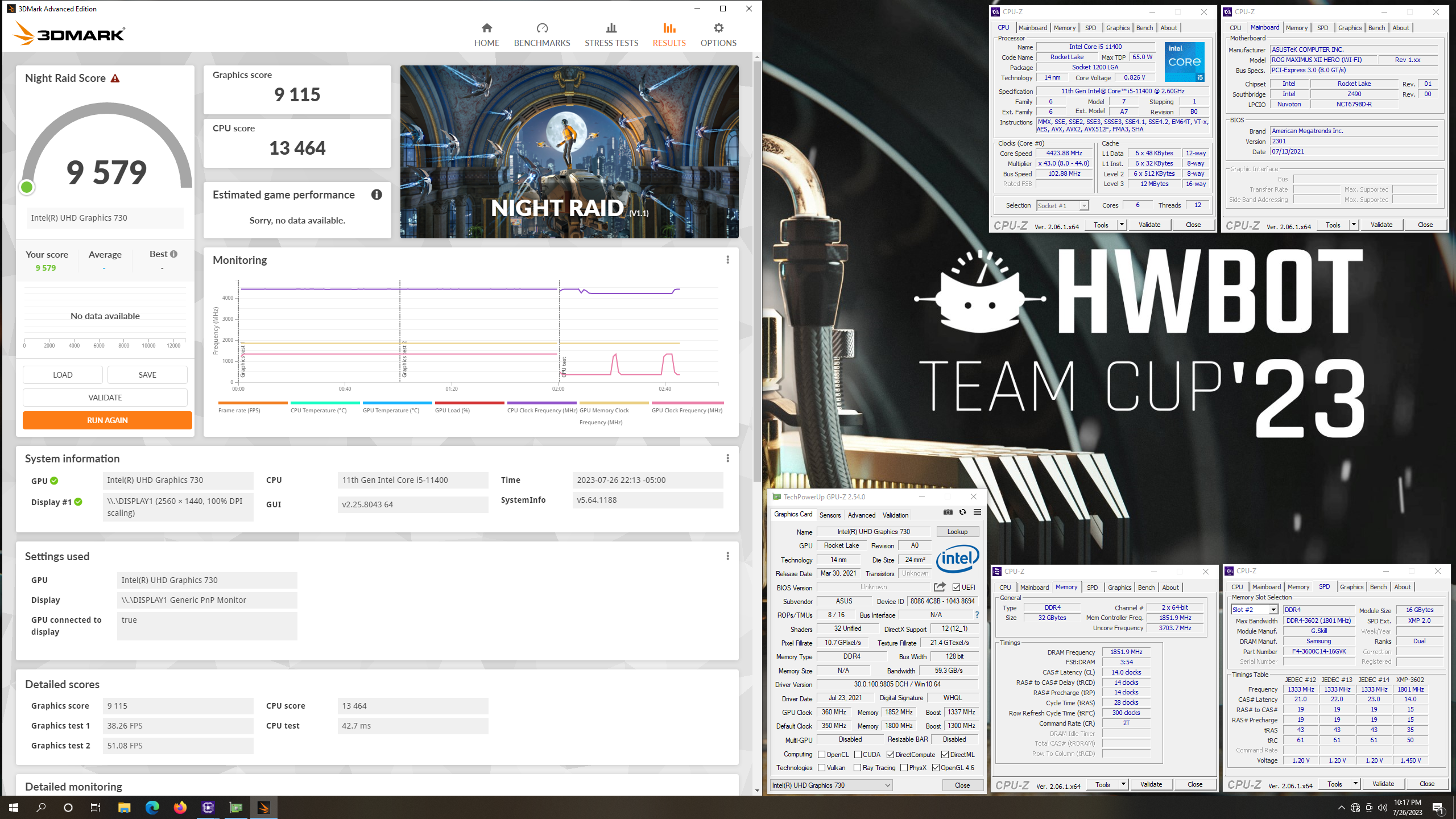Open Tools arrow in CPU-Z SPD window
Image resolution: width=1456 pixels, height=819 pixels.
click(x=1355, y=784)
